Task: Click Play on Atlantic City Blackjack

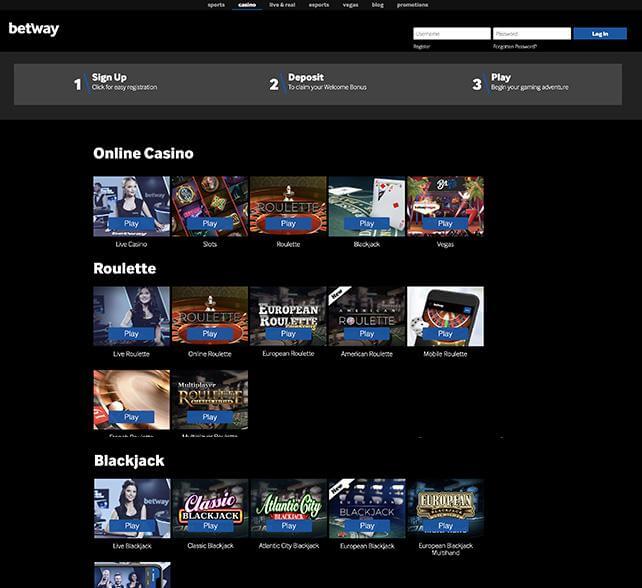Action: coord(289,526)
